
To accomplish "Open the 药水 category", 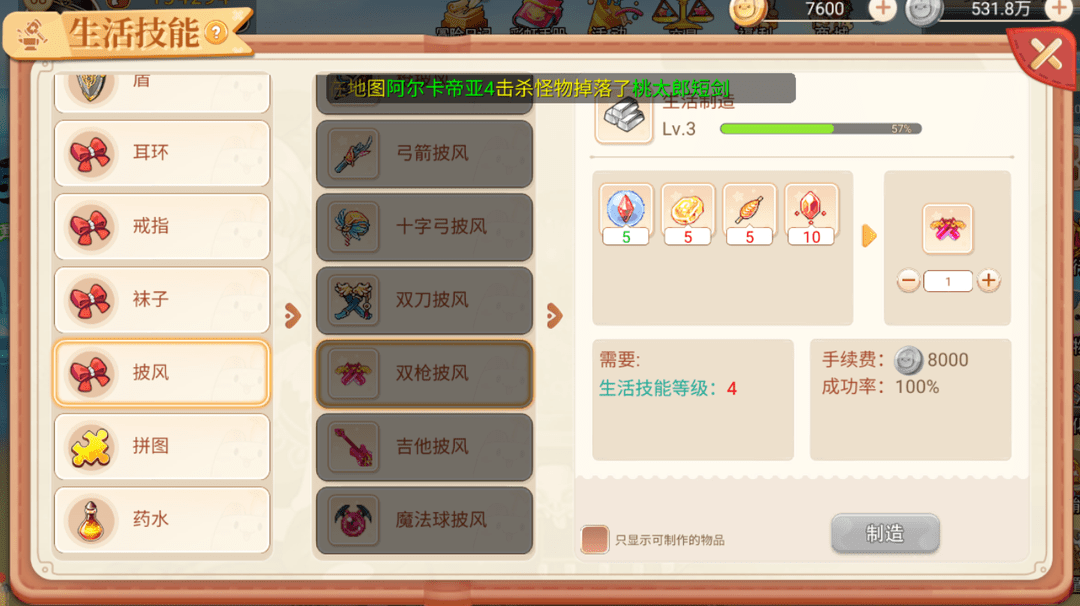I will [162, 520].
